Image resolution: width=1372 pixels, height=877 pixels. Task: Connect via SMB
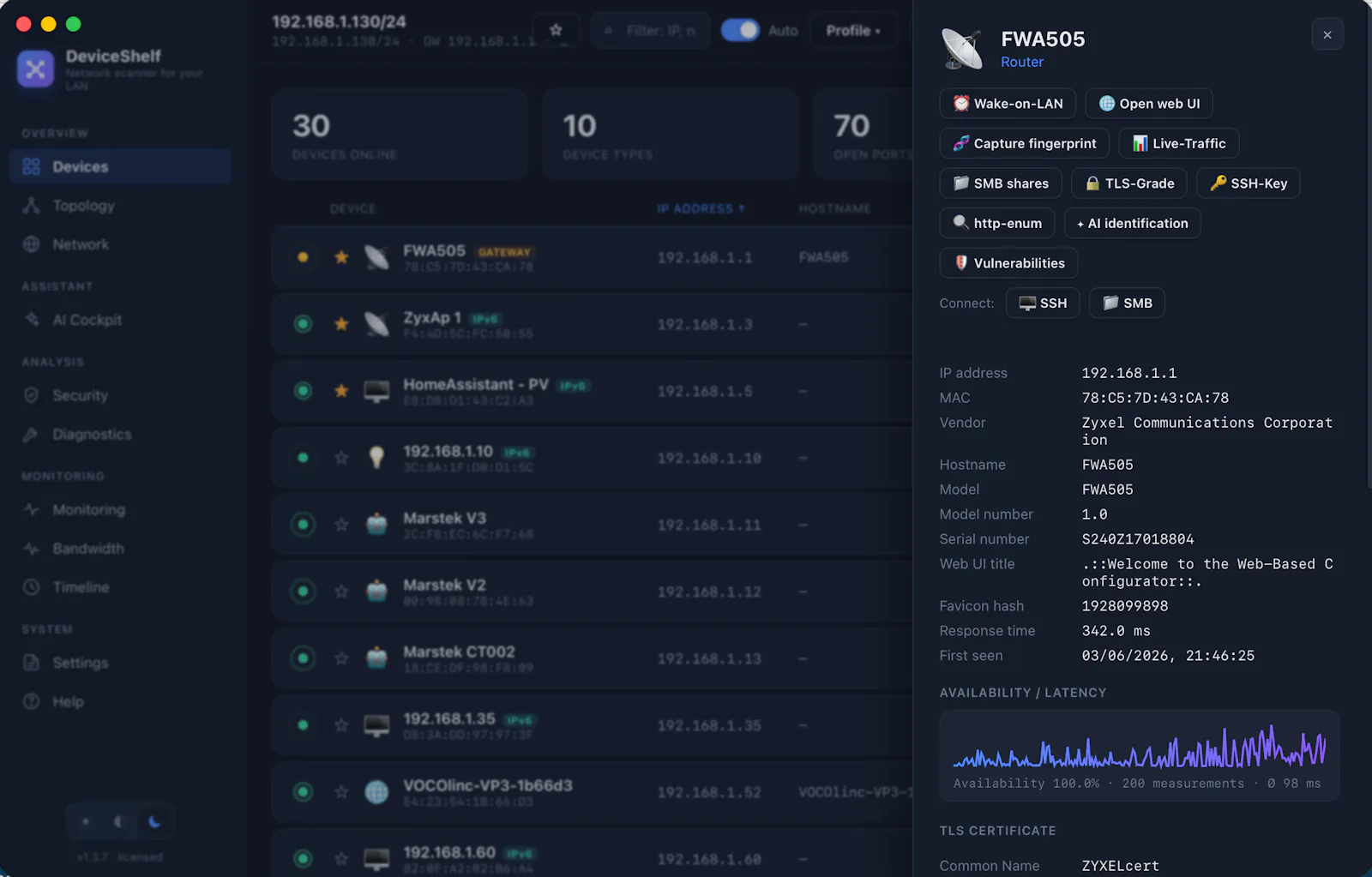pos(1127,303)
